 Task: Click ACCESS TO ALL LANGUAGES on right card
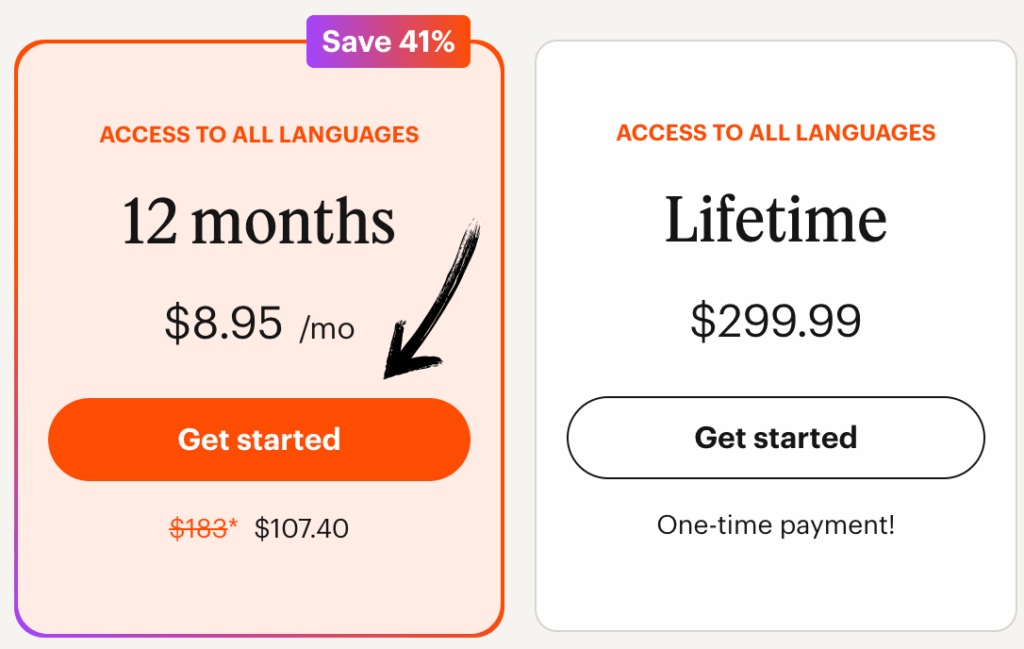point(776,132)
